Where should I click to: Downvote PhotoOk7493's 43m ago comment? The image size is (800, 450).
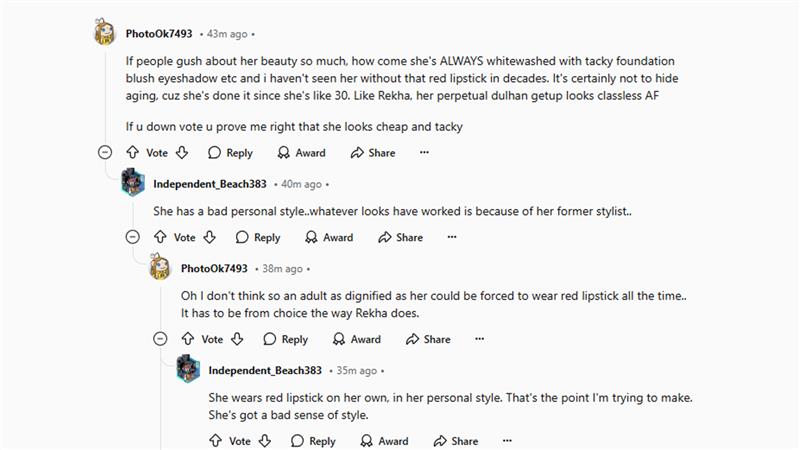pyautogui.click(x=182, y=152)
